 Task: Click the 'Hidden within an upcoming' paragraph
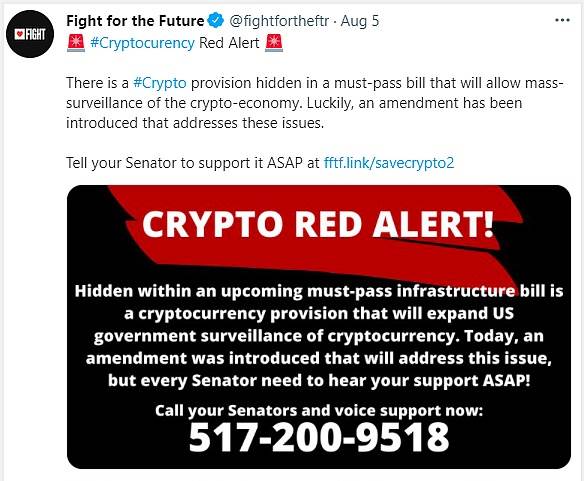point(319,336)
